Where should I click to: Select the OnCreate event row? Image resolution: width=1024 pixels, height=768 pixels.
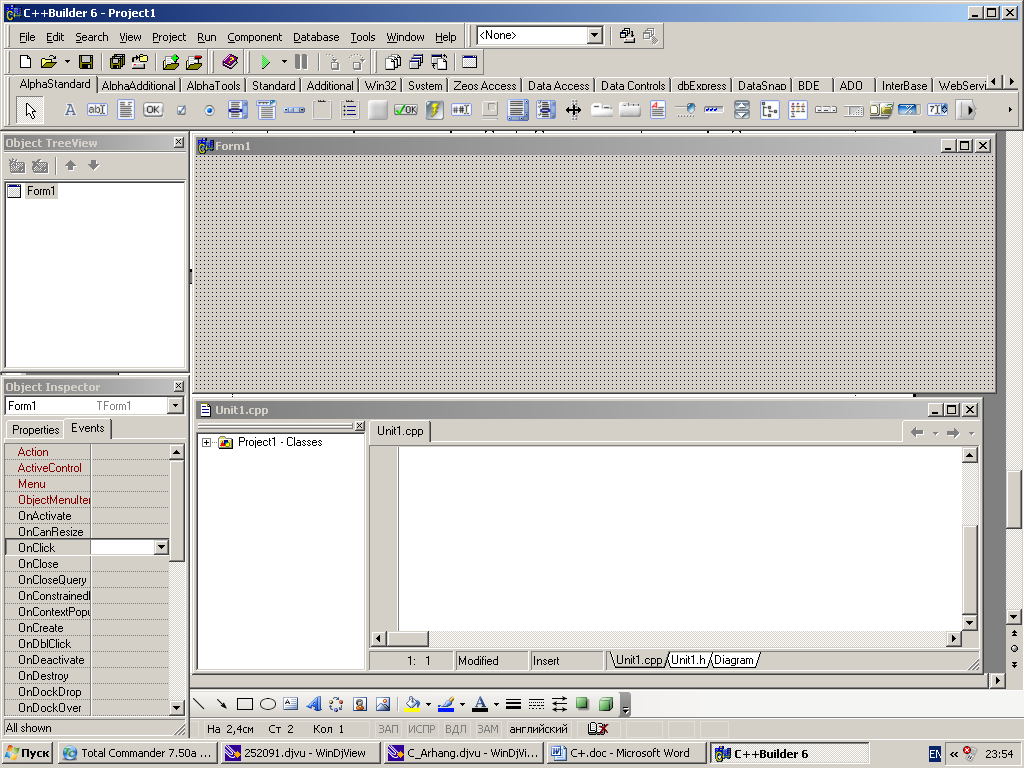pos(87,628)
